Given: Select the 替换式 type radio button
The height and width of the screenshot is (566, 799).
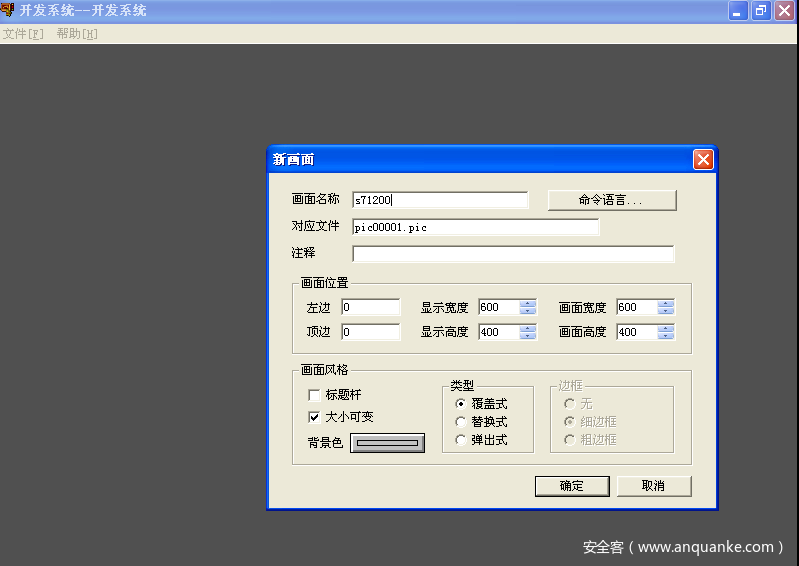Looking at the screenshot, I should [x=461, y=422].
